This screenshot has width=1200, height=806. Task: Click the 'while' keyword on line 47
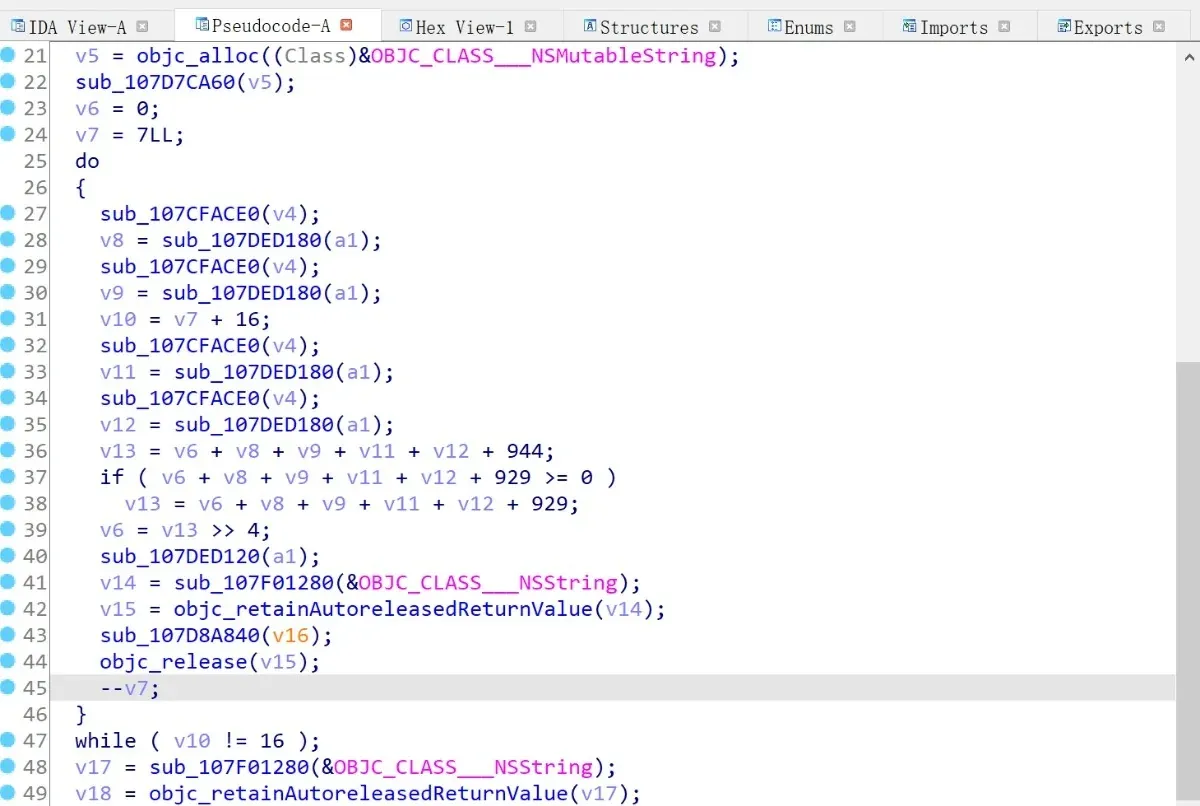point(105,740)
